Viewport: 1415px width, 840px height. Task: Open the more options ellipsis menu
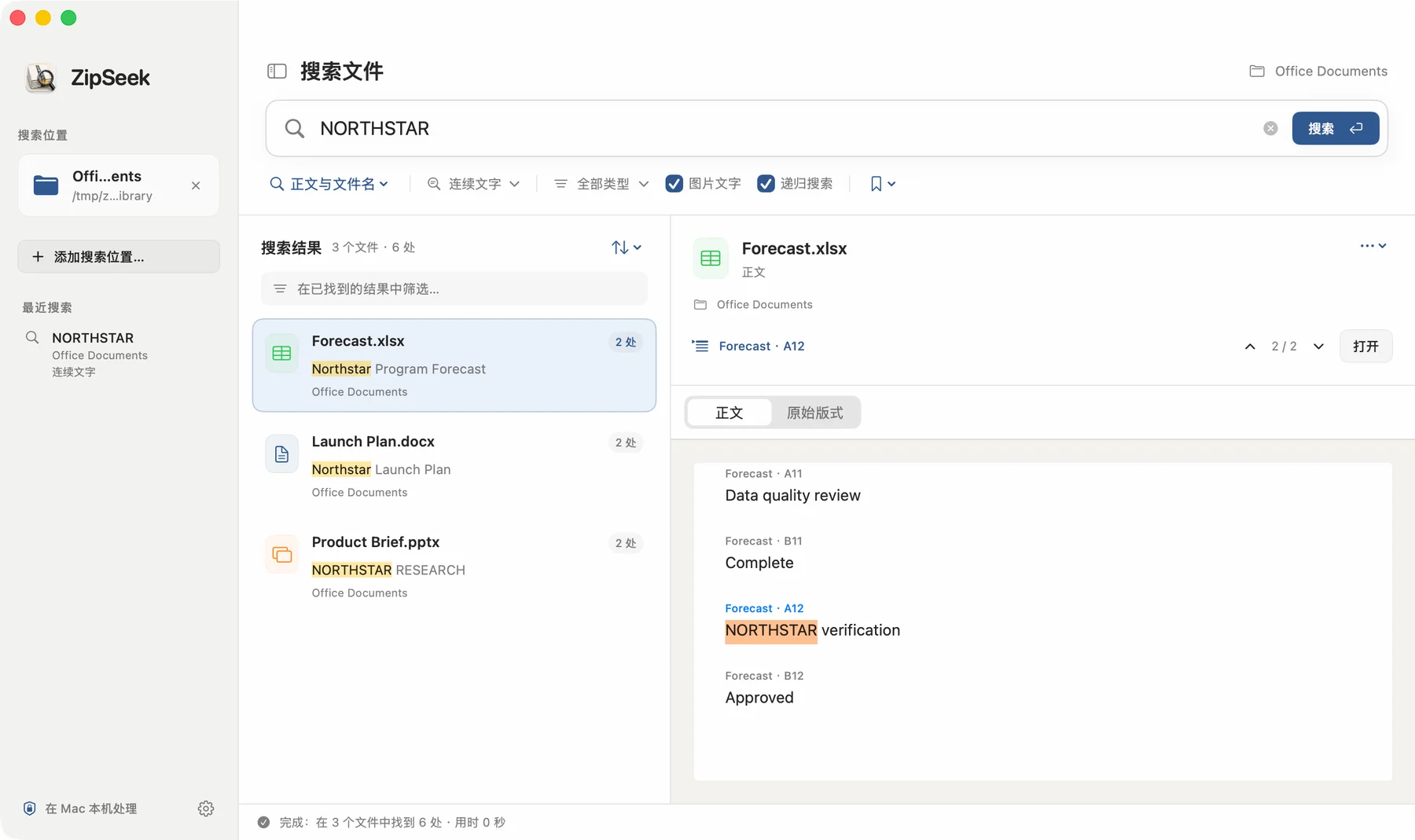pos(1373,246)
